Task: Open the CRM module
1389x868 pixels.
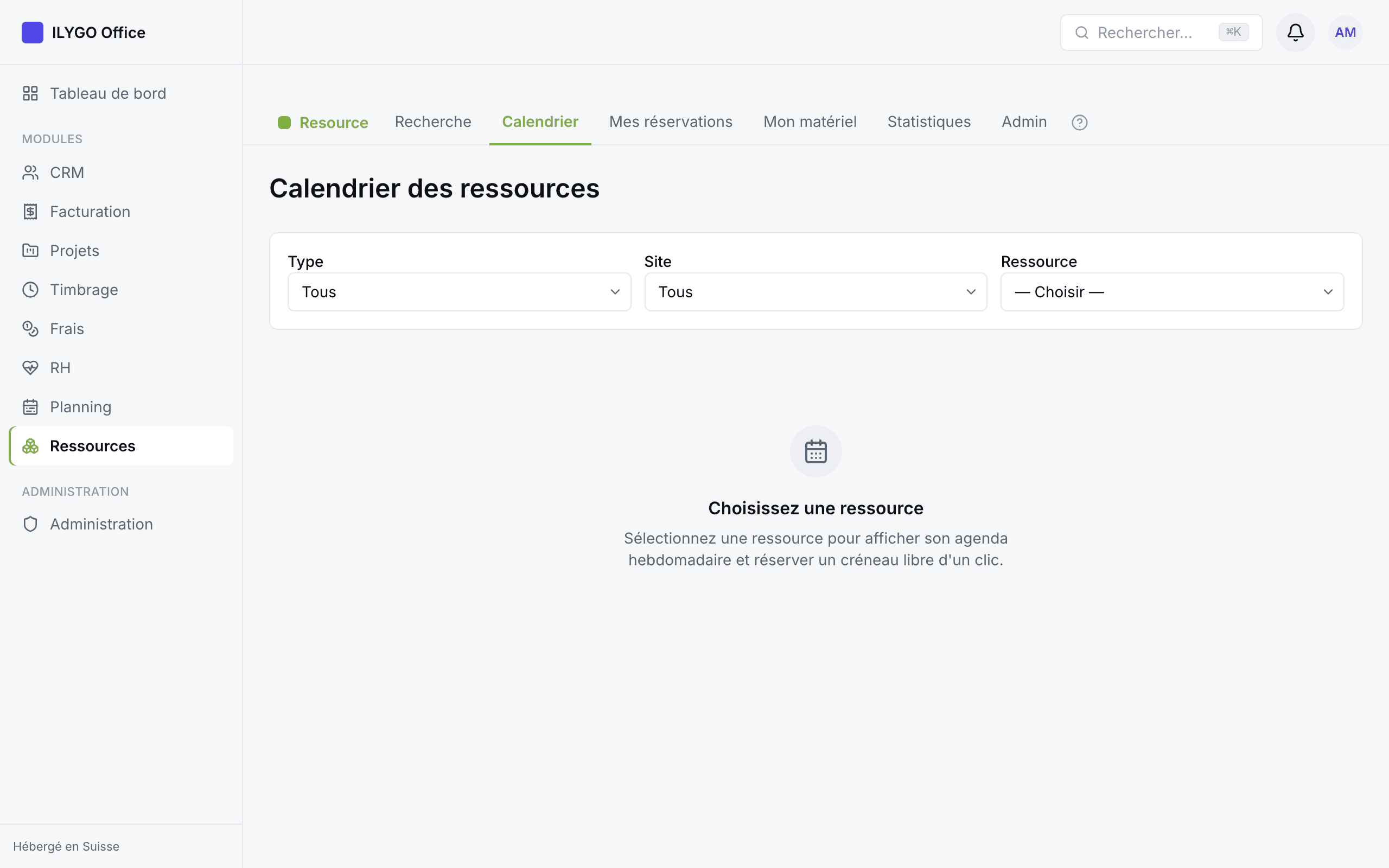Action: (x=121, y=173)
